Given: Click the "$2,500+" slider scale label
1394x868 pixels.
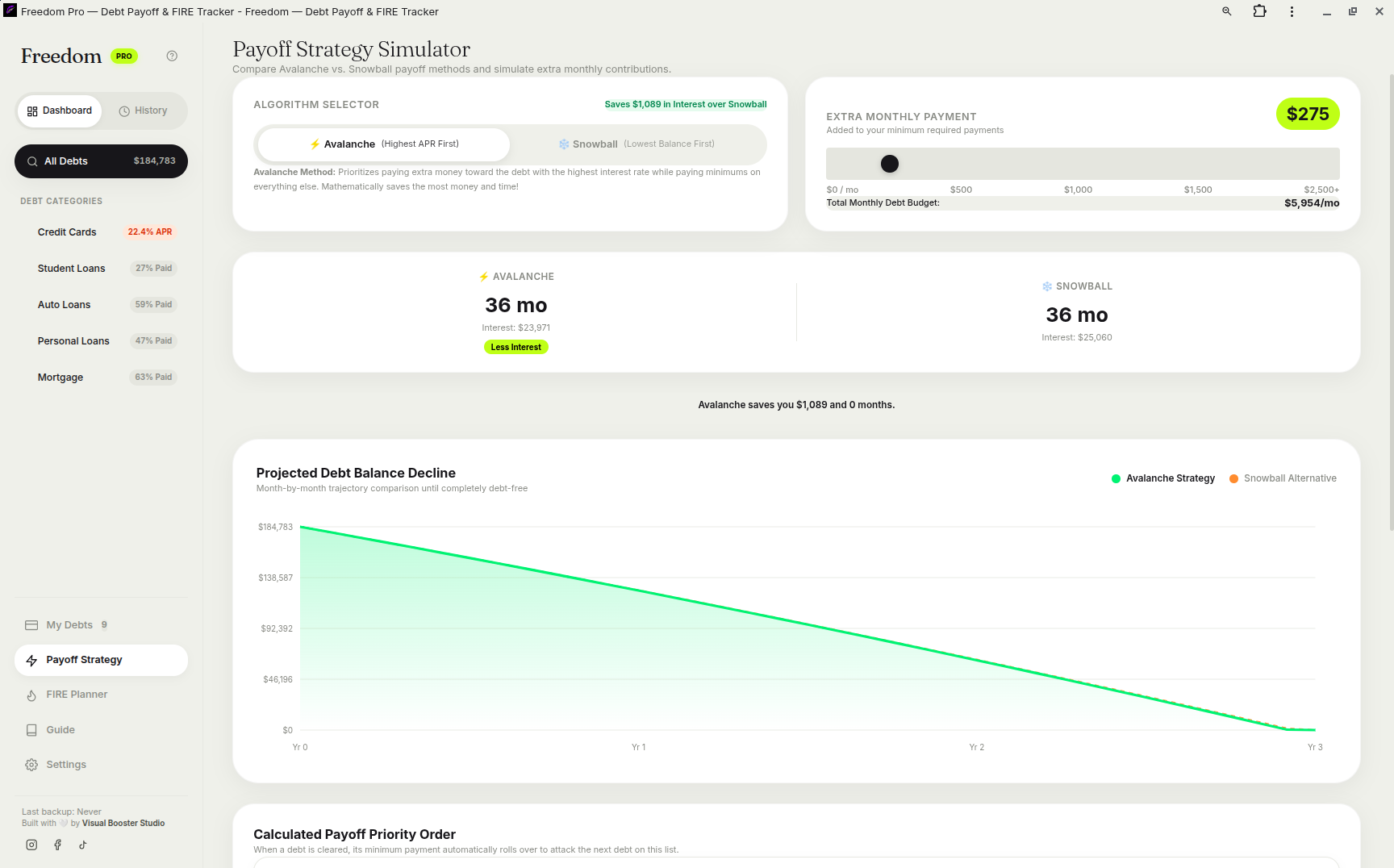Looking at the screenshot, I should pyautogui.click(x=1321, y=190).
